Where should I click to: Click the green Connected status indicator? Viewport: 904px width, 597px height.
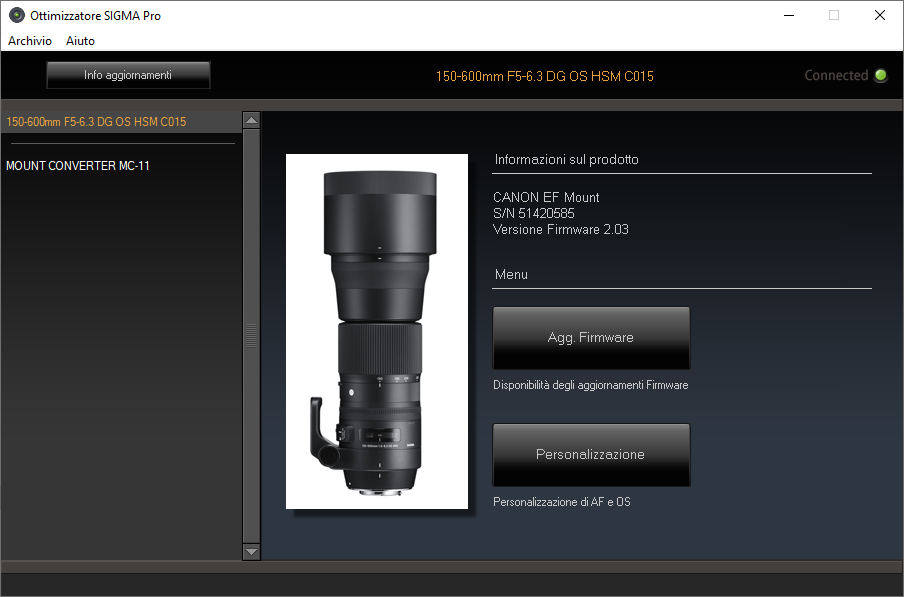pyautogui.click(x=880, y=75)
